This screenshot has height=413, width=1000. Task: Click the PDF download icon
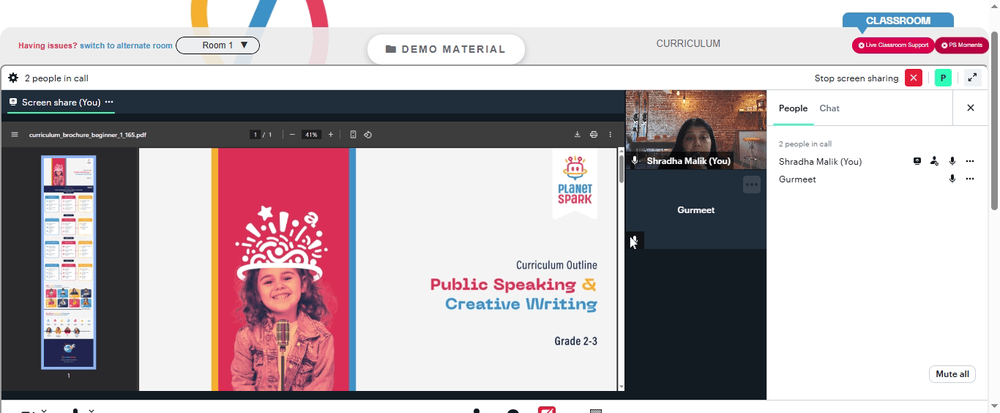577,134
